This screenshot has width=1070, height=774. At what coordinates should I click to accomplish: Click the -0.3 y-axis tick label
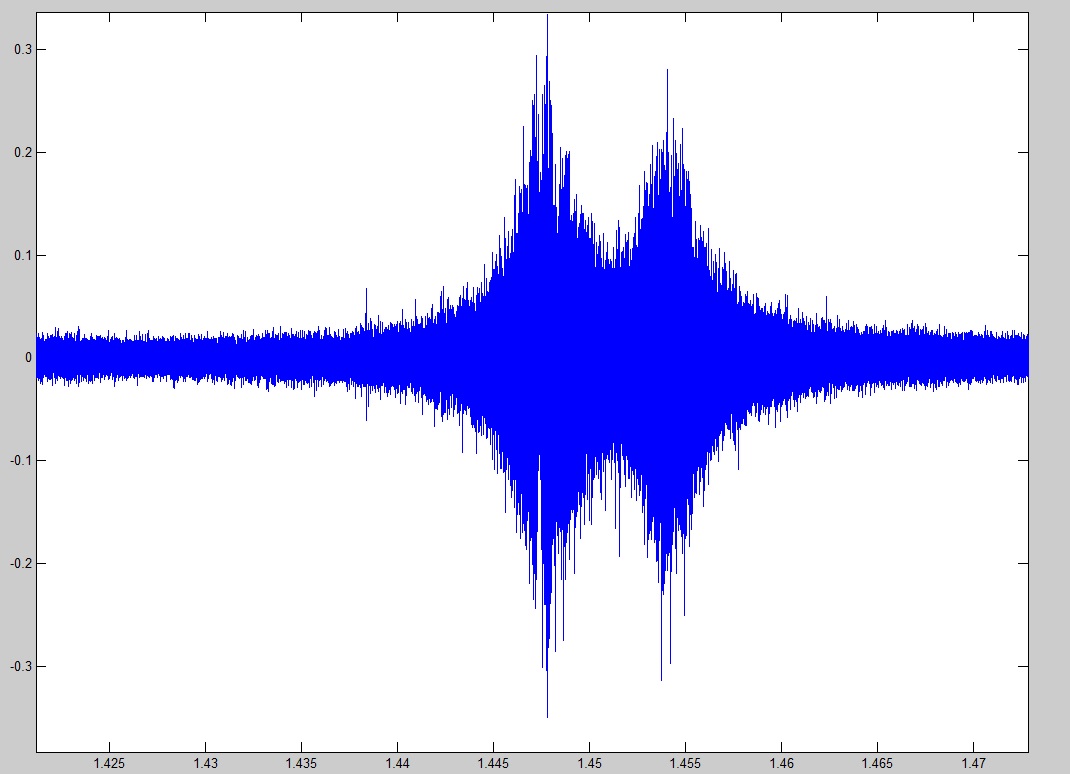coord(18,666)
